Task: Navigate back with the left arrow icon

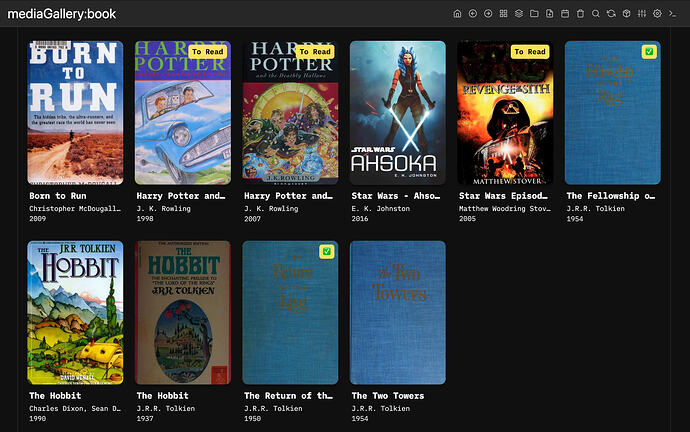Action: click(473, 14)
